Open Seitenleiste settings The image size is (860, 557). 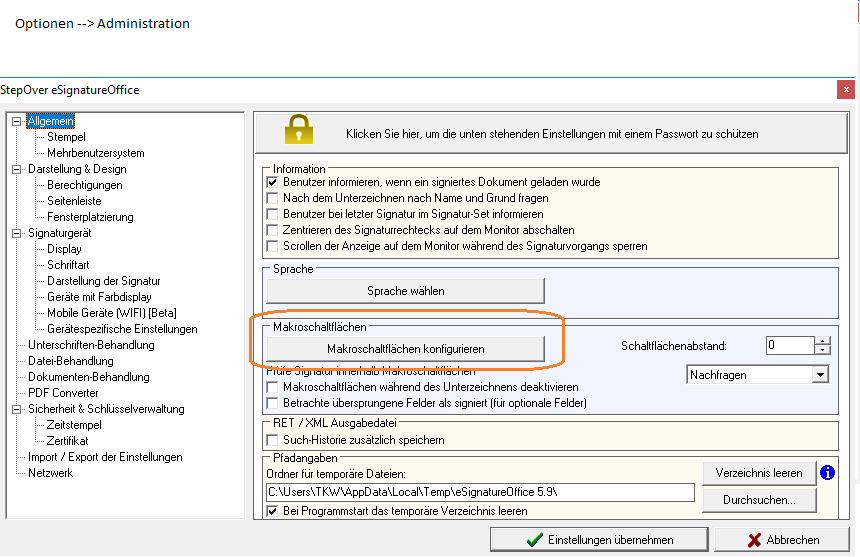[x=74, y=201]
